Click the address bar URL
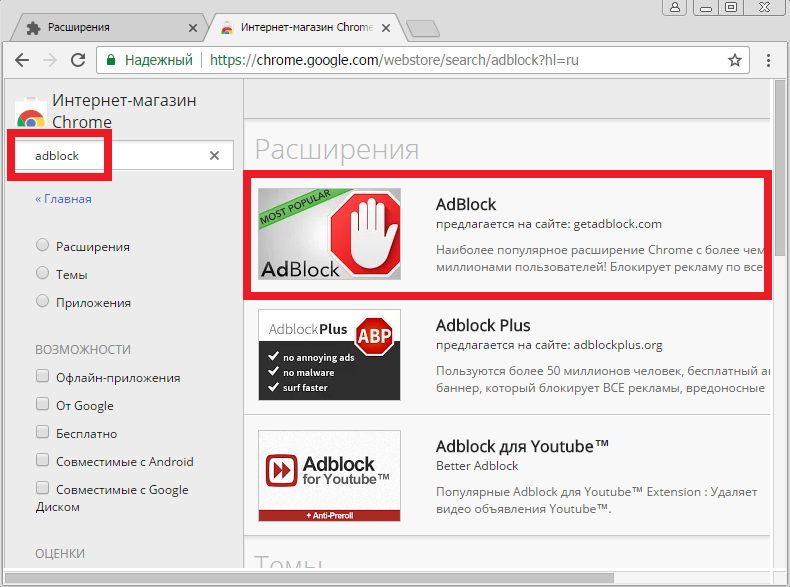The image size is (790, 587). tap(394, 60)
